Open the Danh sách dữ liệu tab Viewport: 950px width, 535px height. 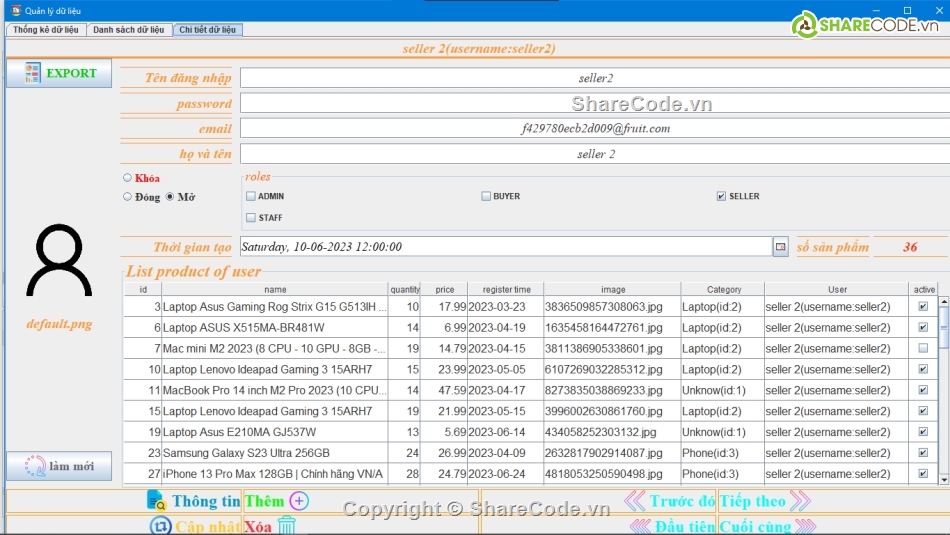[128, 30]
